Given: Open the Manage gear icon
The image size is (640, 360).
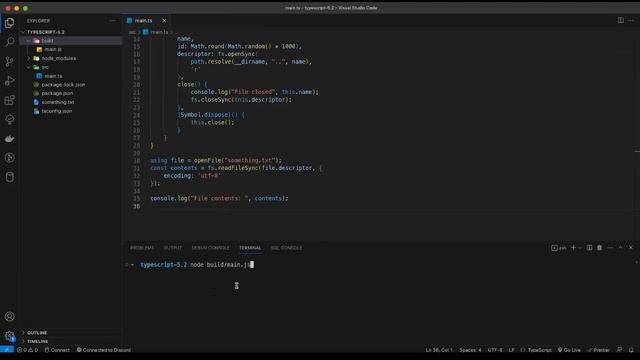Looking at the screenshot, I should [9, 336].
